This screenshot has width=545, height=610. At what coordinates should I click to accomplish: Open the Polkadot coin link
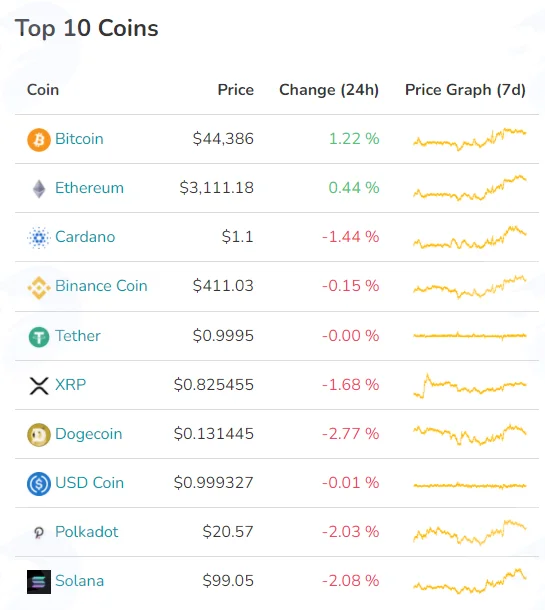[86, 532]
